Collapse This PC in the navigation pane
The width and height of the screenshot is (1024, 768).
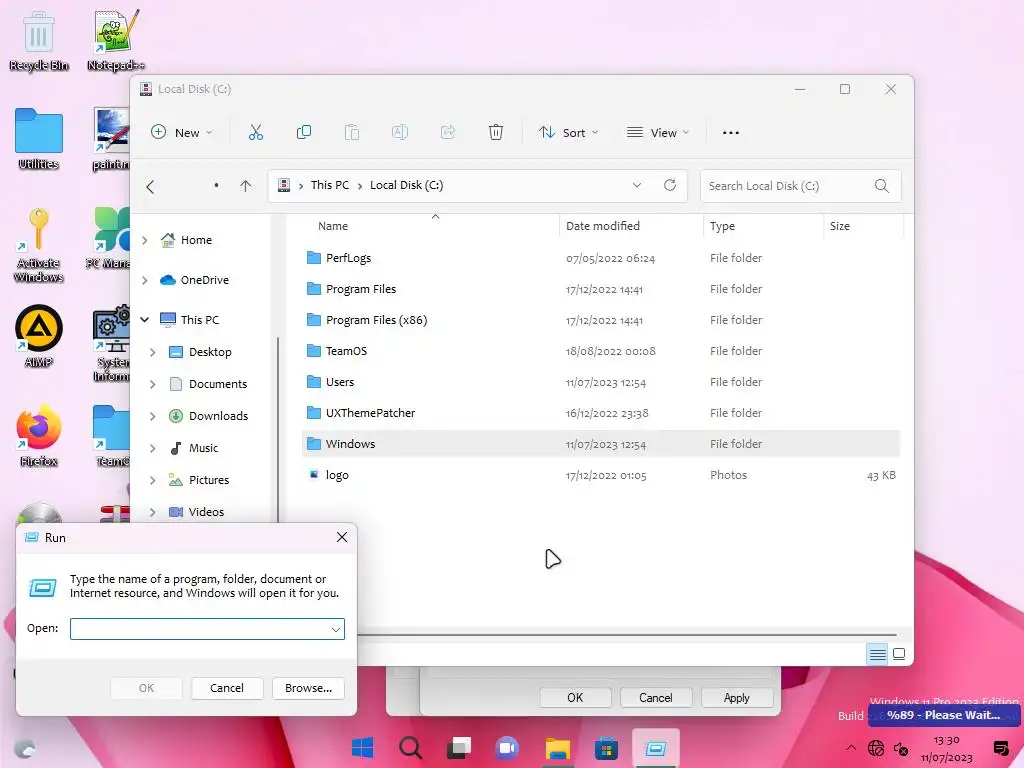pyautogui.click(x=145, y=320)
